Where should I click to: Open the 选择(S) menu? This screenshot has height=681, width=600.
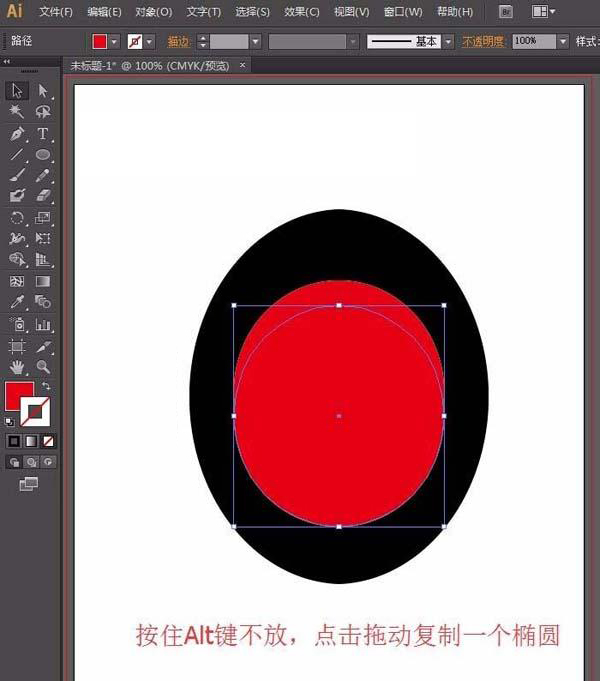click(252, 12)
